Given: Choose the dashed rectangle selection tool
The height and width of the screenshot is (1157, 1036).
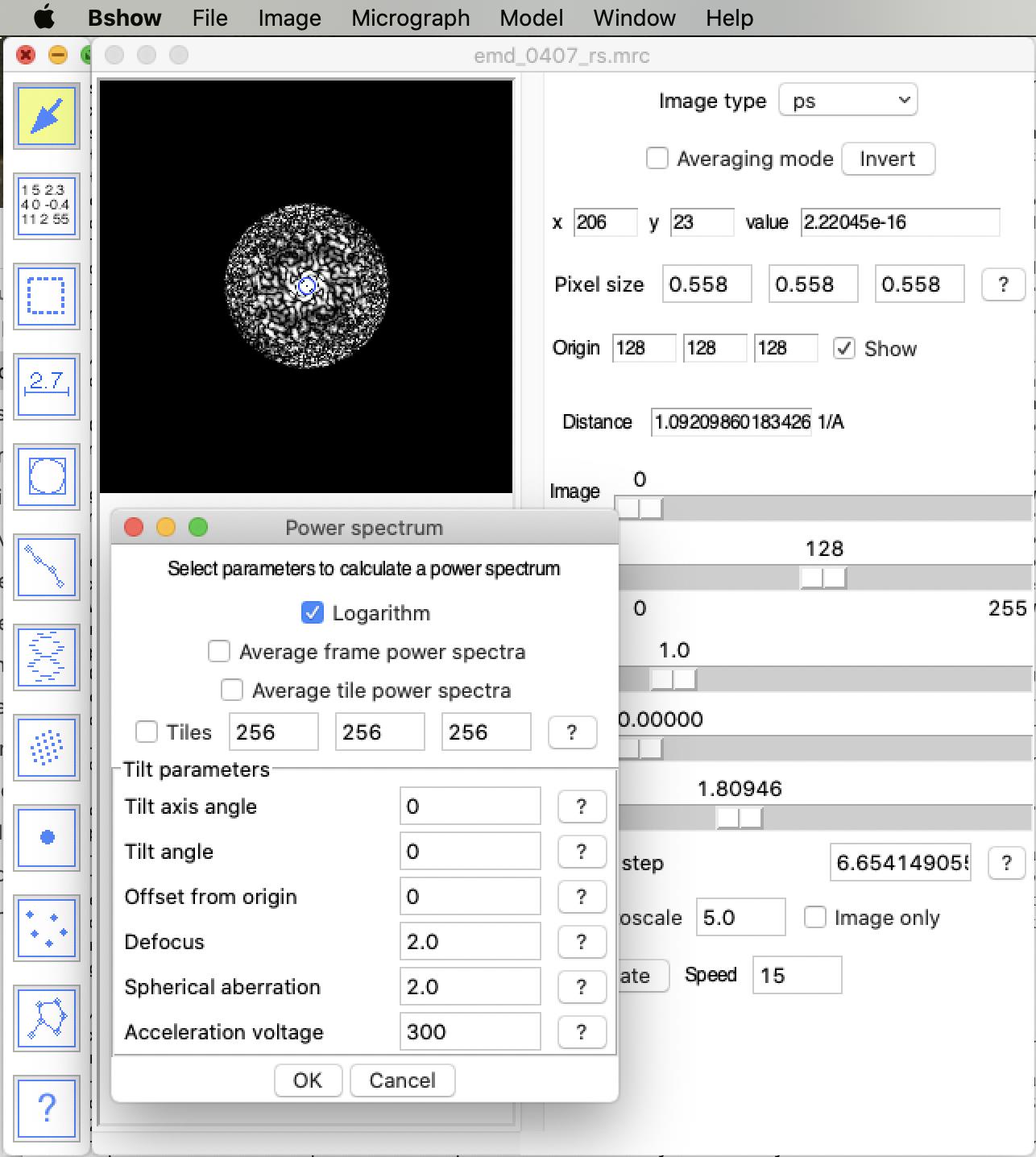Looking at the screenshot, I should [x=48, y=297].
